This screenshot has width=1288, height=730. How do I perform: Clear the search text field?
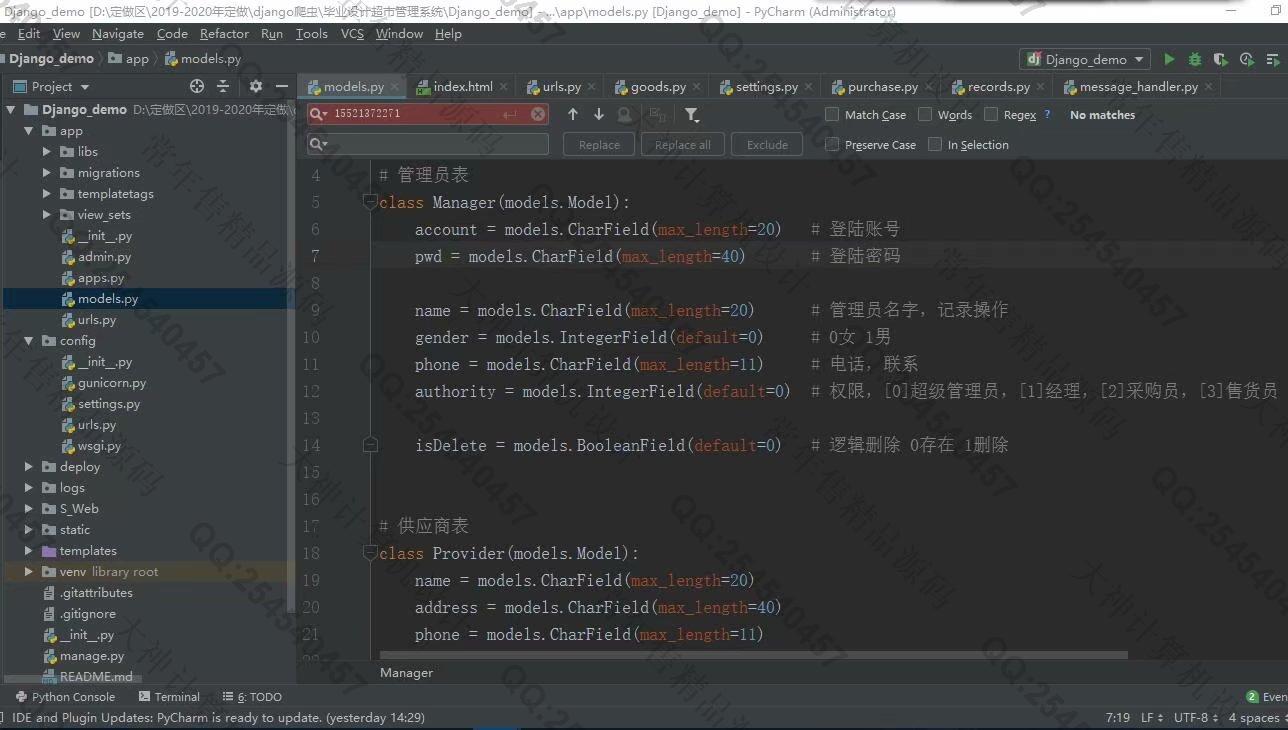click(x=538, y=114)
